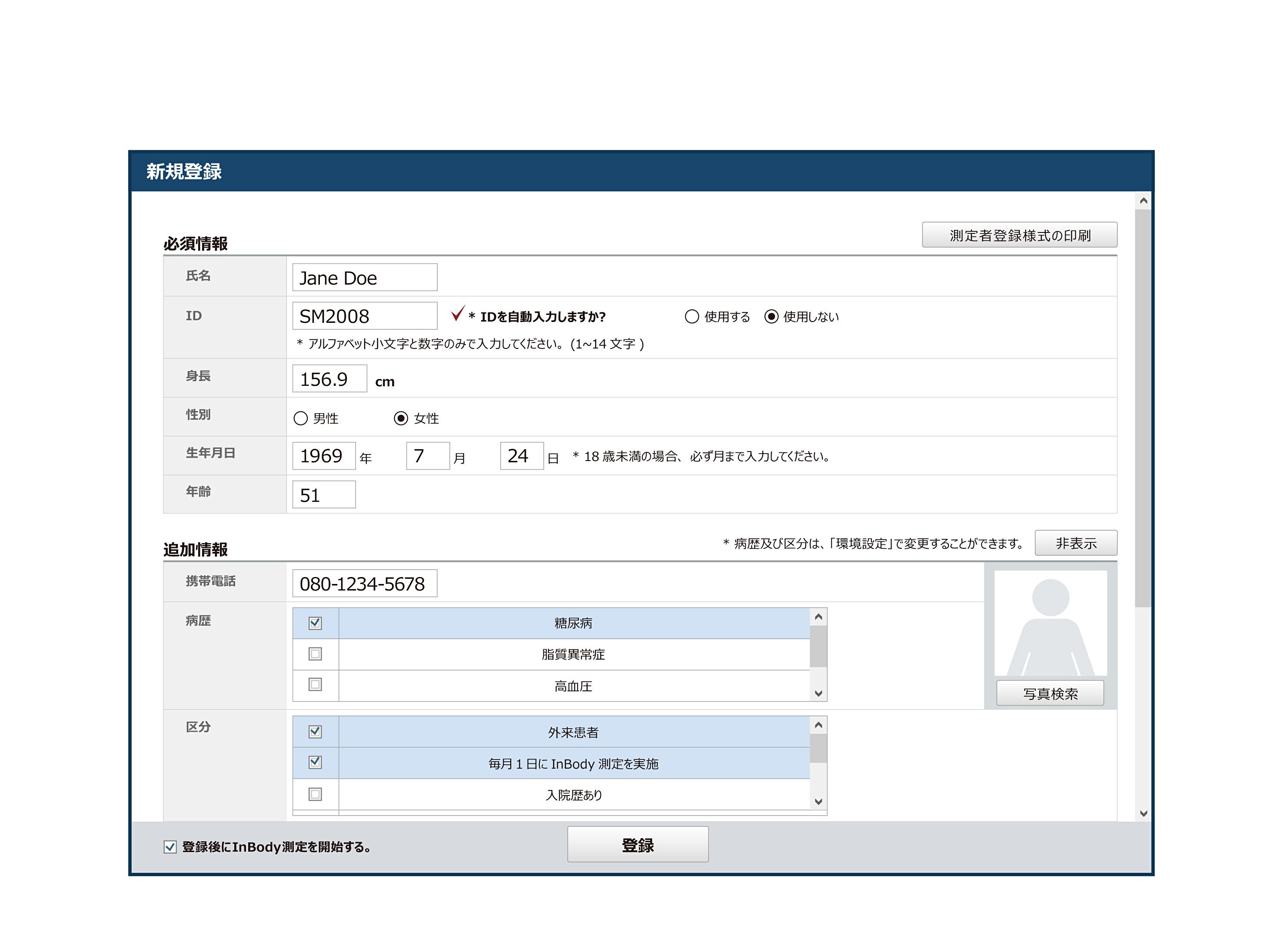1283x952 pixels.
Task: Click the down arrow of the 病歴 list scrollbar
Action: point(818,693)
